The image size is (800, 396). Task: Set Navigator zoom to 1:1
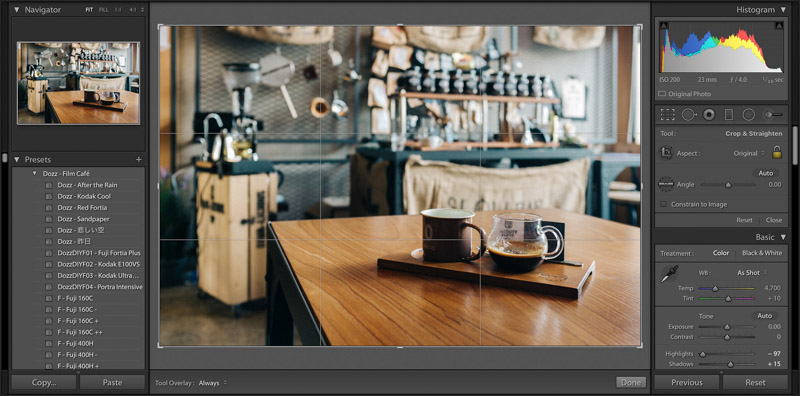coord(118,10)
